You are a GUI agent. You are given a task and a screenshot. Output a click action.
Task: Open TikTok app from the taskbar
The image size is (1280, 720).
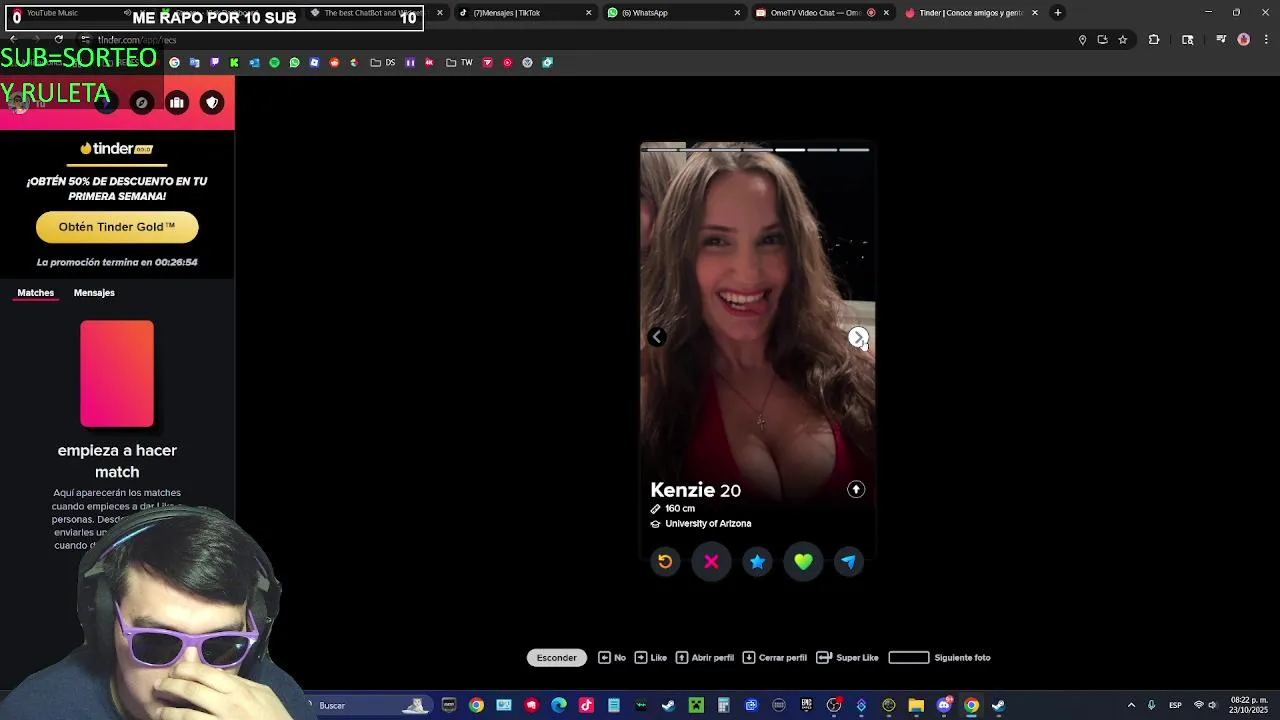click(586, 705)
